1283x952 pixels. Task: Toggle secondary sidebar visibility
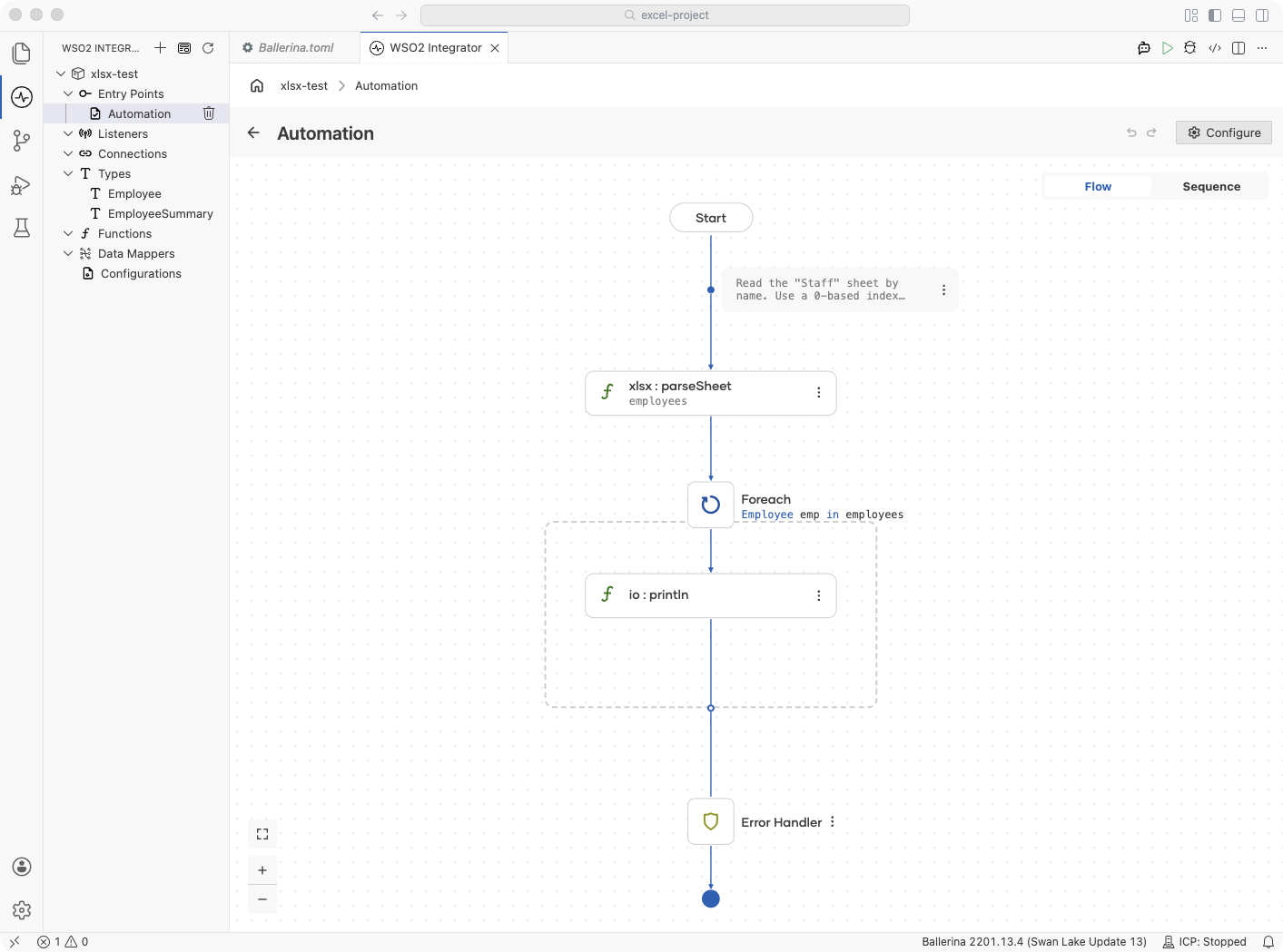pos(1262,15)
